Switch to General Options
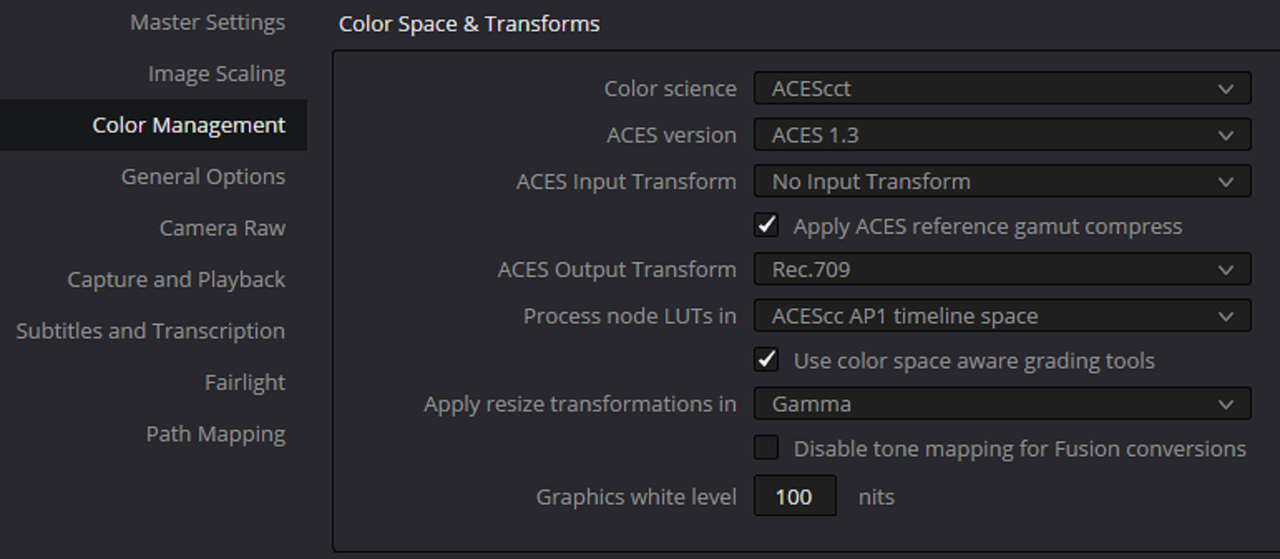 point(203,177)
